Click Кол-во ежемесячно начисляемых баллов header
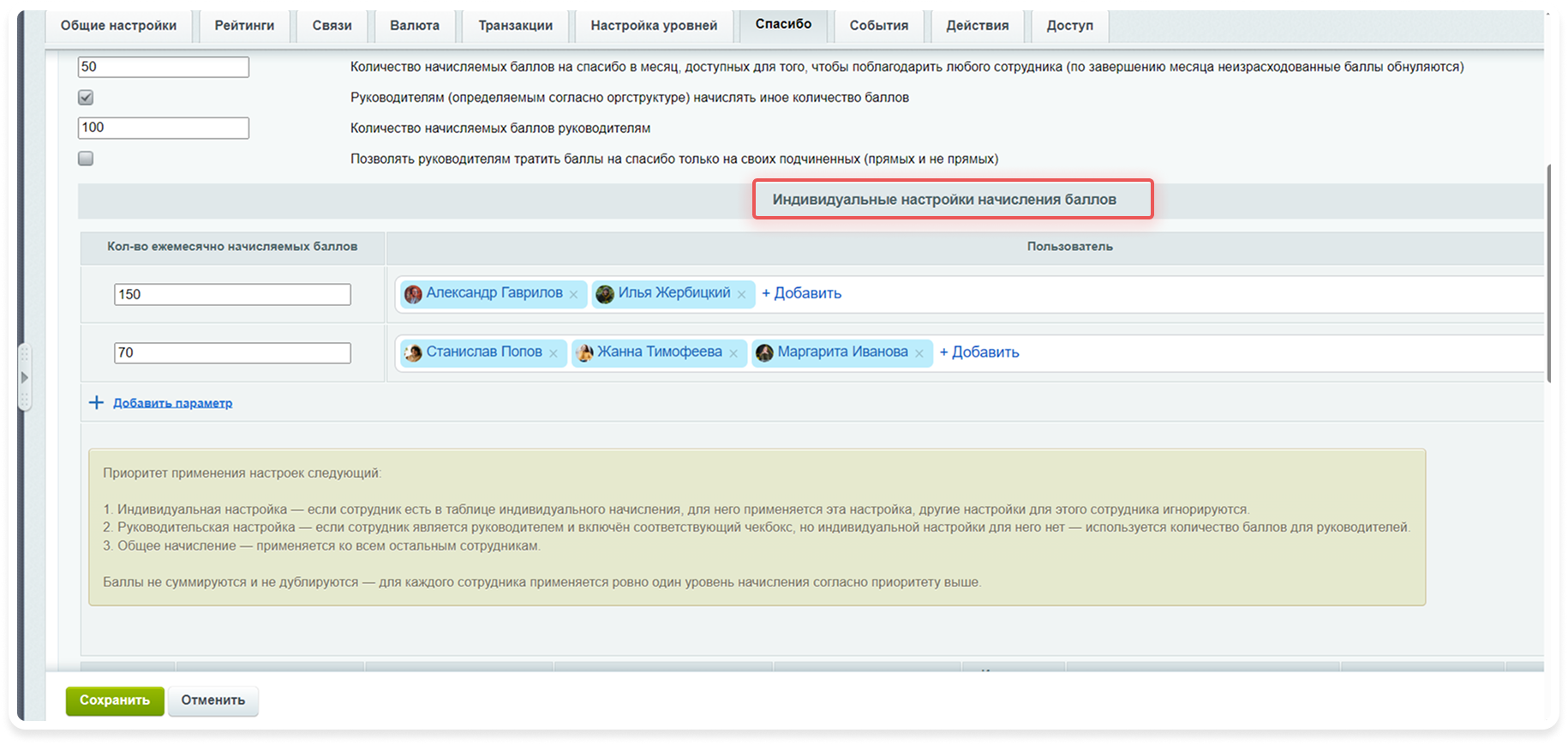Screen dimensions: 1568x745 tap(232, 247)
